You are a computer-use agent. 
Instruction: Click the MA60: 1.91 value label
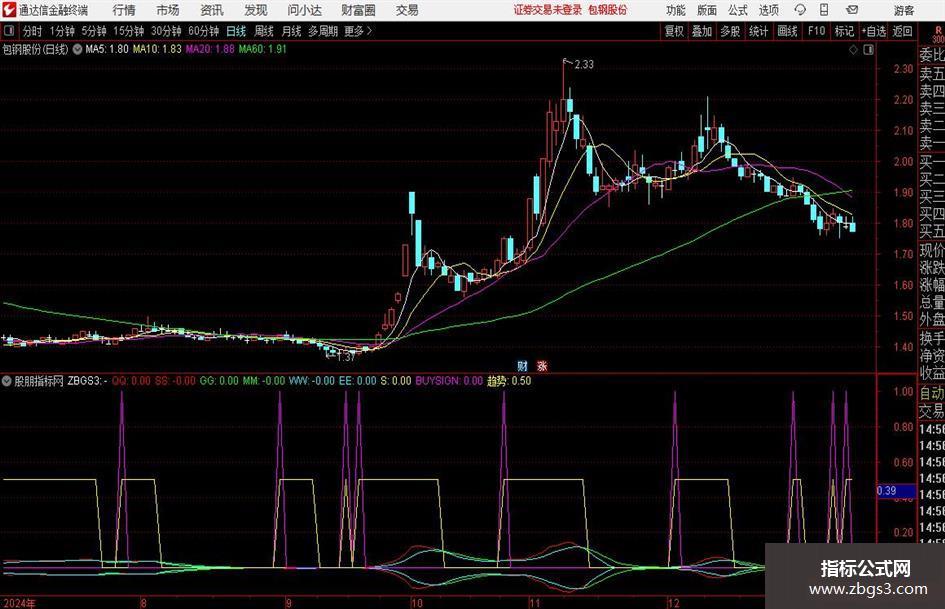pyautogui.click(x=262, y=49)
